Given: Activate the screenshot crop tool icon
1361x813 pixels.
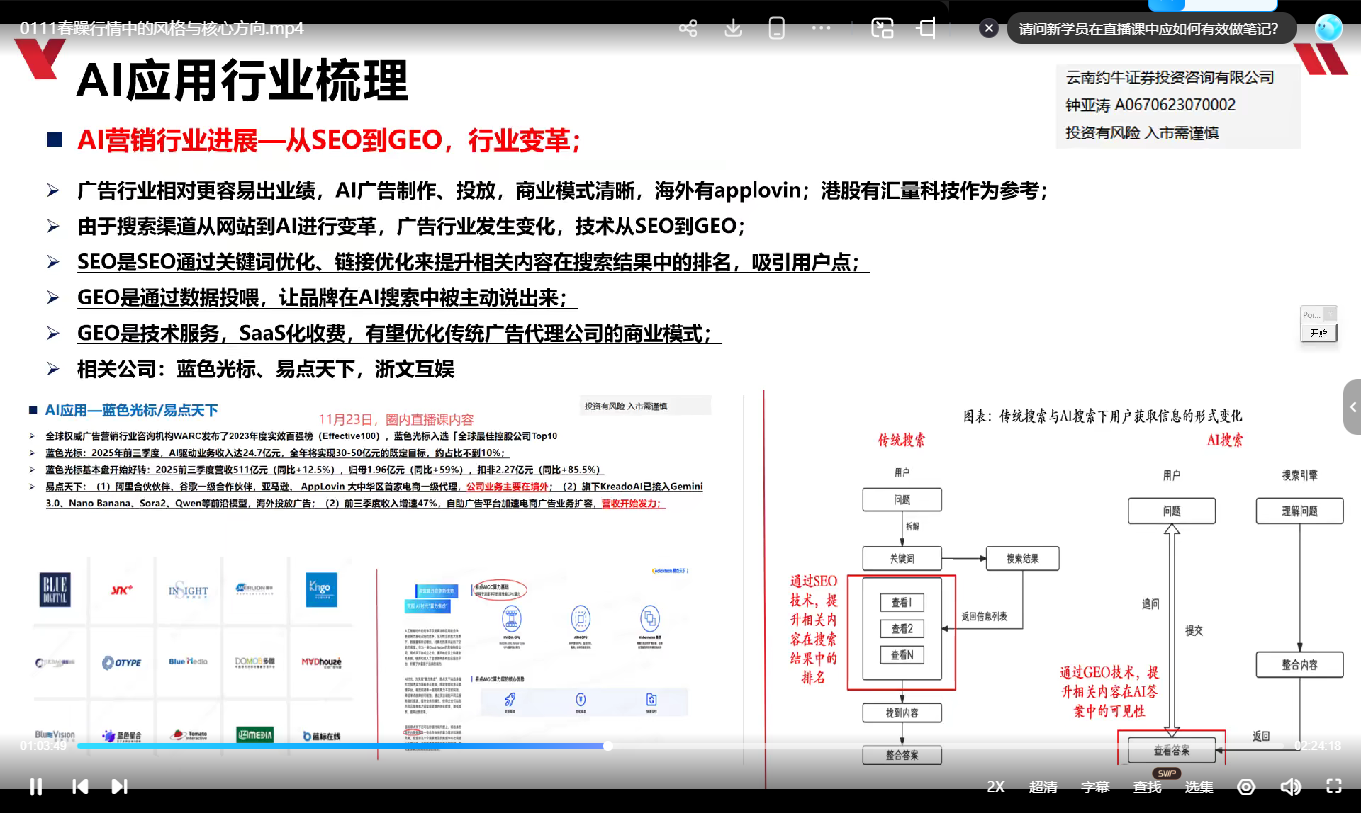Looking at the screenshot, I should click(927, 28).
